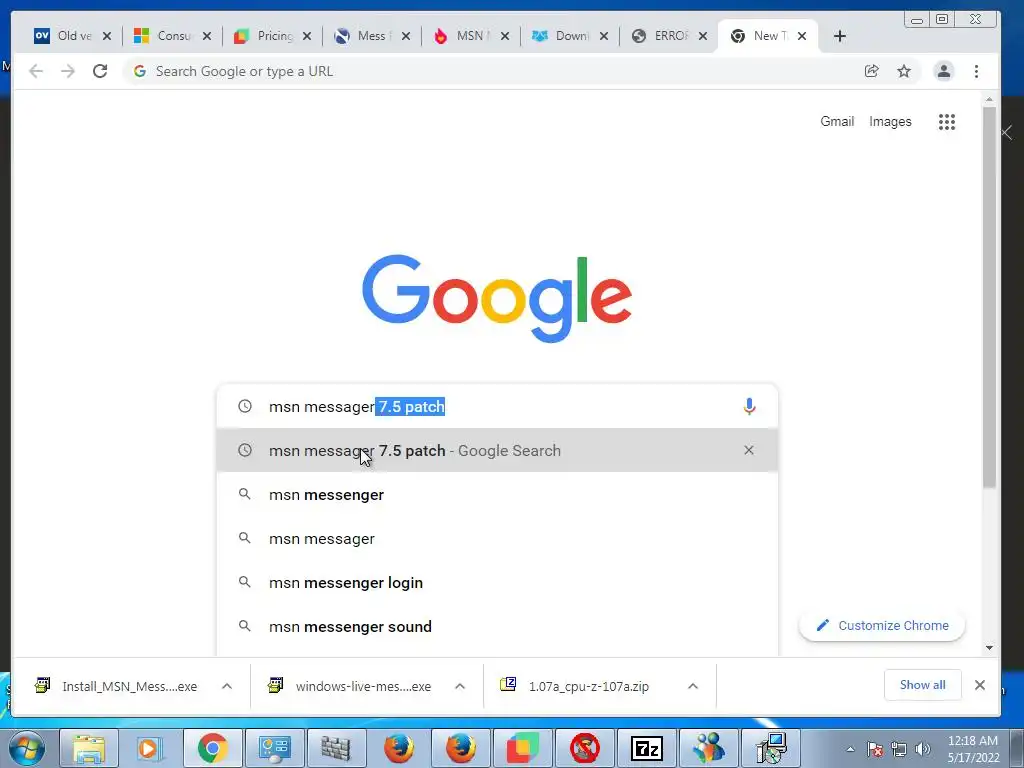Show hidden tray icons arrow
Screen dimensions: 1024x768
click(850, 749)
